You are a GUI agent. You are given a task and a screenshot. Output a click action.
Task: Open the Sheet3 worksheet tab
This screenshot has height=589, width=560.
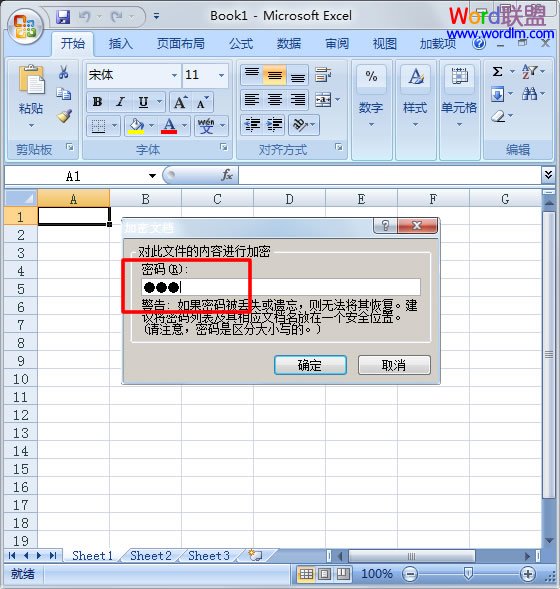coord(209,556)
